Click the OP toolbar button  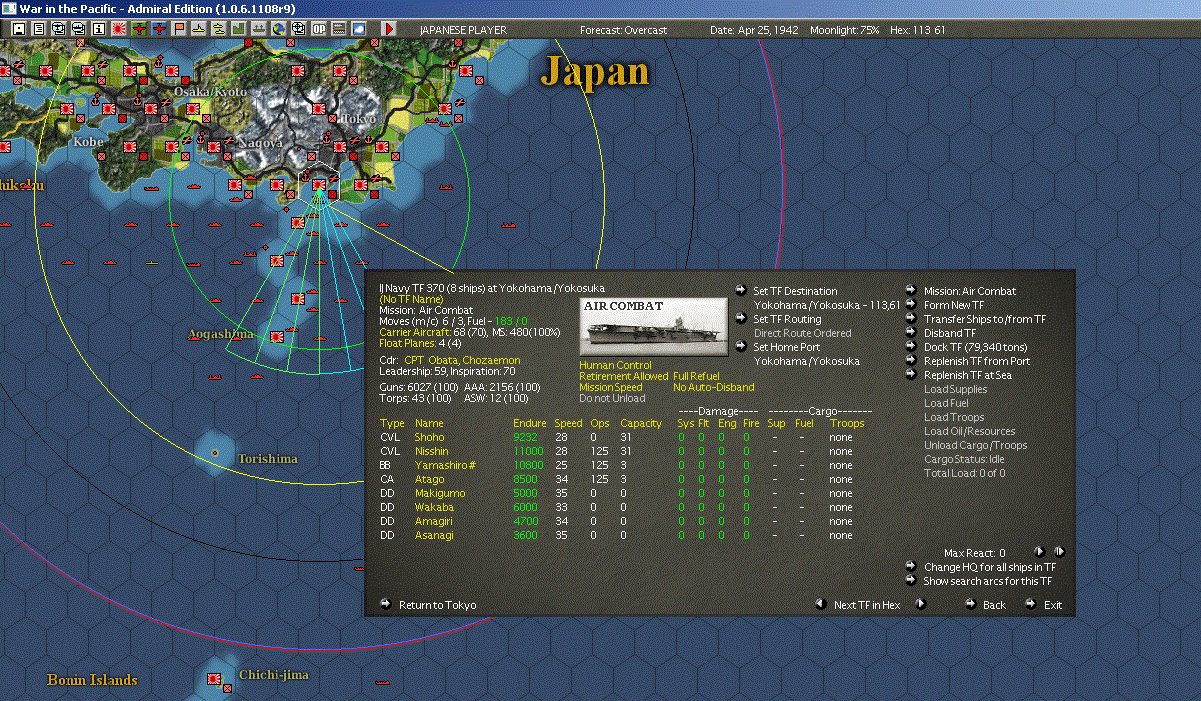point(319,29)
